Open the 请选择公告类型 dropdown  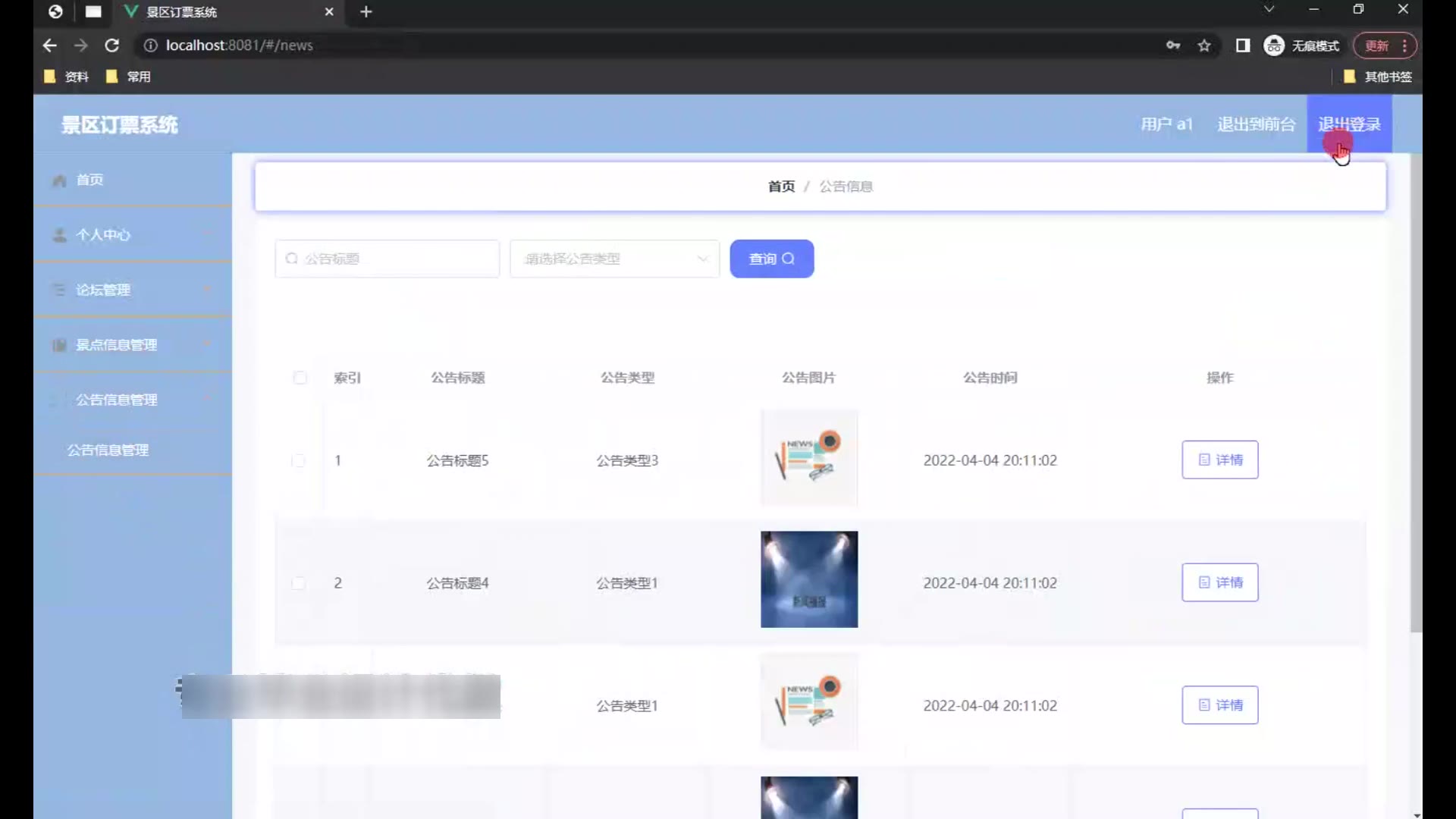[x=614, y=259]
